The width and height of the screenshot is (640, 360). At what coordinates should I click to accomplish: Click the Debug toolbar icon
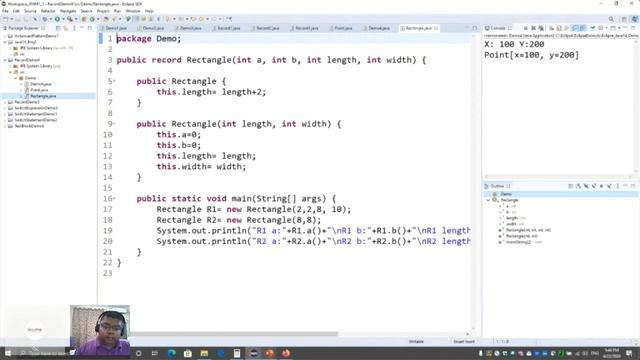45,19
